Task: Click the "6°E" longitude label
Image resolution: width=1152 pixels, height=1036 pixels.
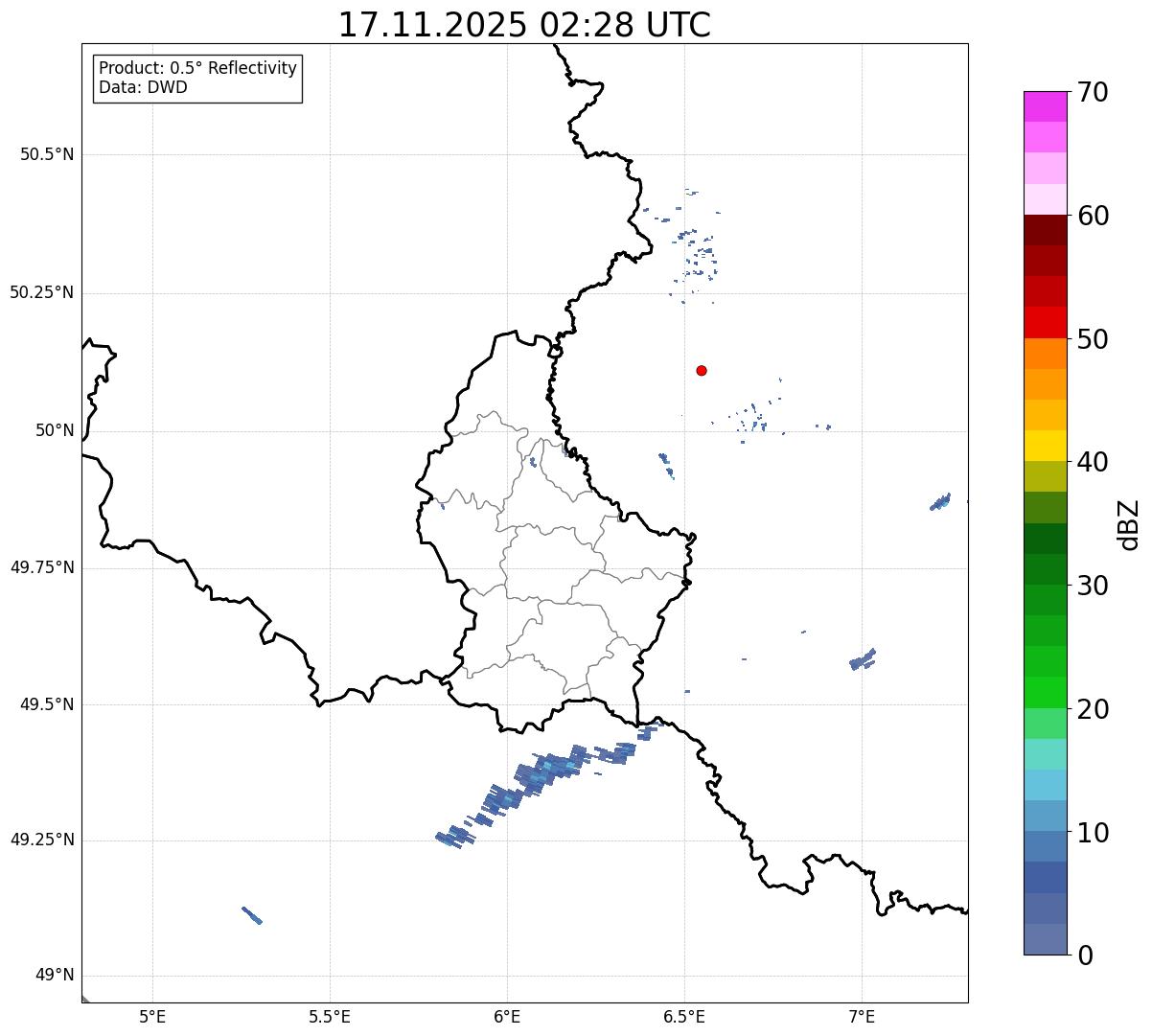Action: 507,1016
